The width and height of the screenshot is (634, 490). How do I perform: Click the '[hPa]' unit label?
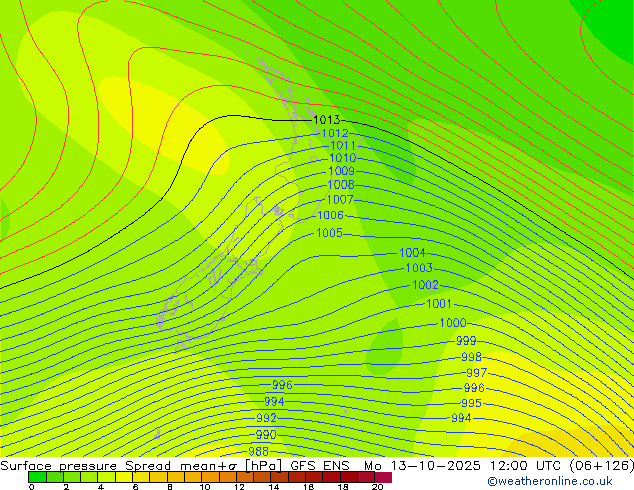click(x=264, y=466)
